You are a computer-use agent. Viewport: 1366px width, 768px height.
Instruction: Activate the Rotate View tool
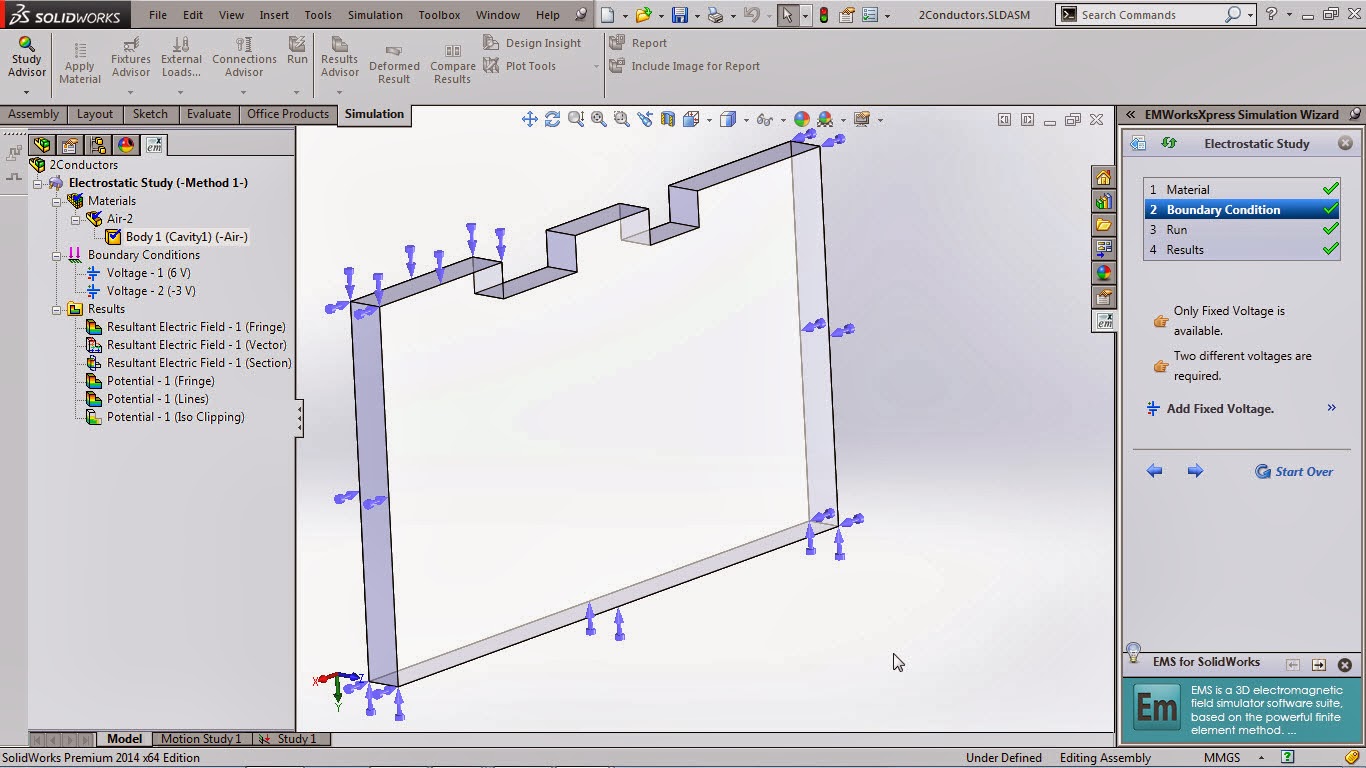pyautogui.click(x=553, y=118)
